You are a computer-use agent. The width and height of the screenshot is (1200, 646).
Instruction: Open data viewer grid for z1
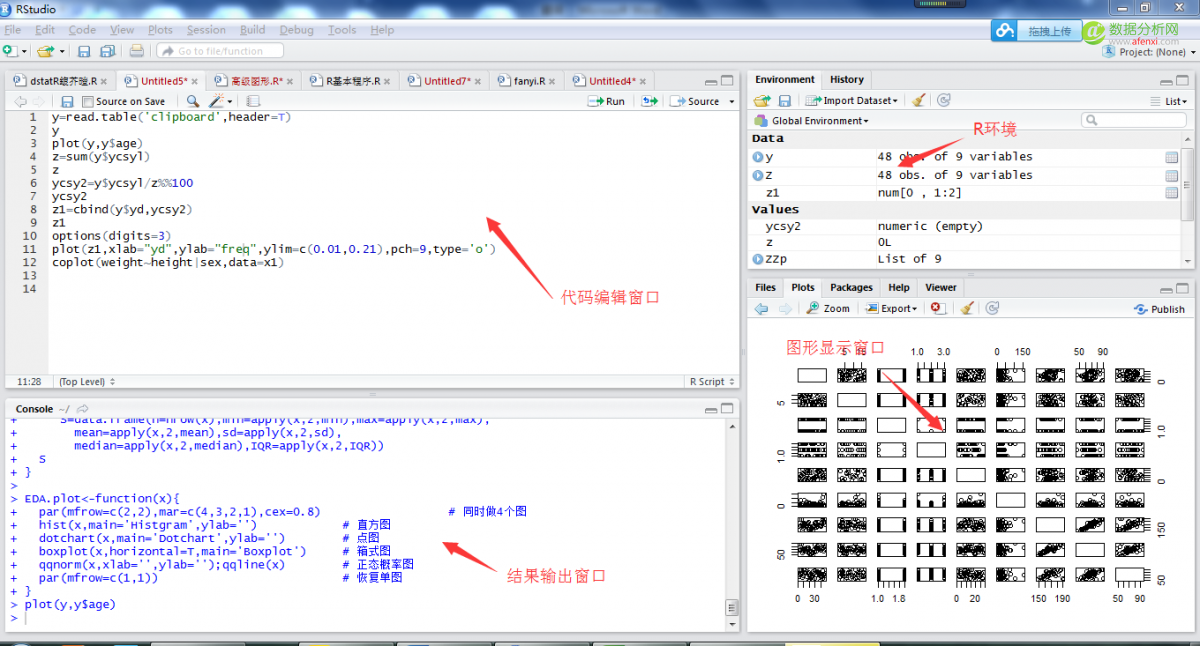[x=1171, y=193]
